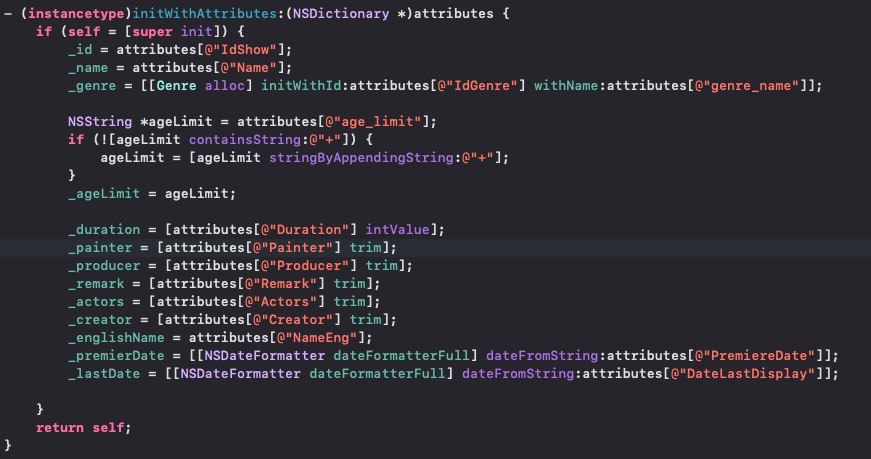The width and height of the screenshot is (871, 459).
Task: Click dateFromString: on the _premierDate line
Action: (546, 356)
